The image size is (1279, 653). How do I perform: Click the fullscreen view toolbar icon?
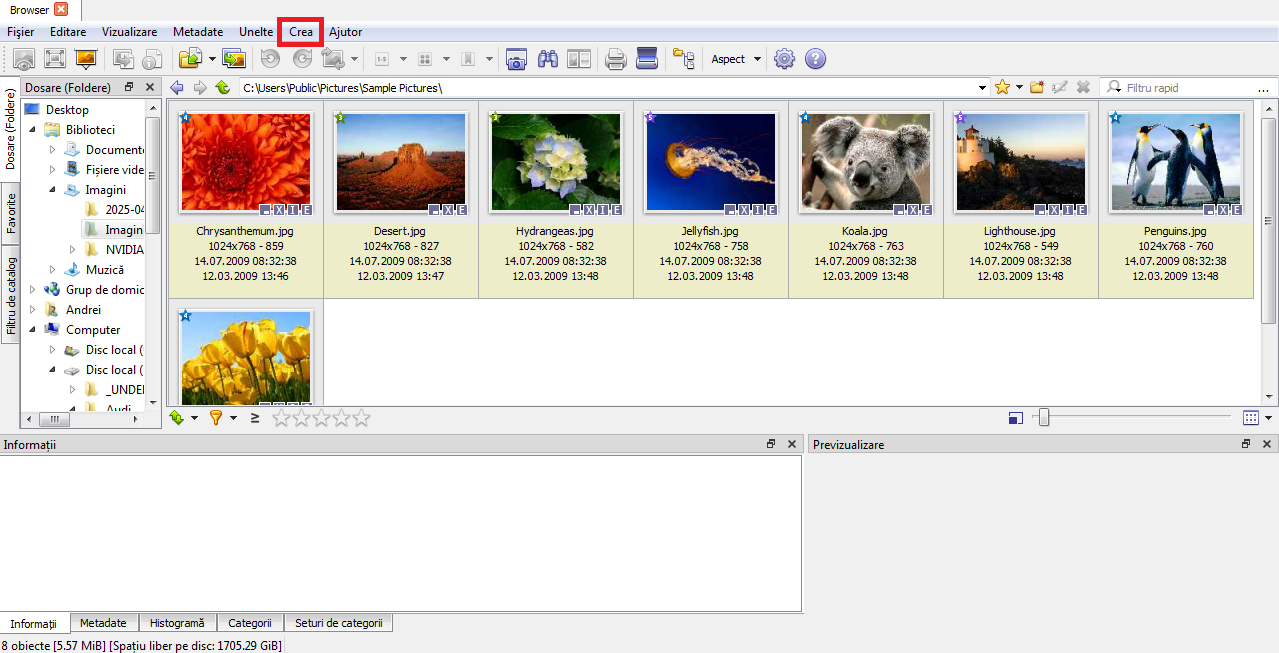(x=54, y=59)
